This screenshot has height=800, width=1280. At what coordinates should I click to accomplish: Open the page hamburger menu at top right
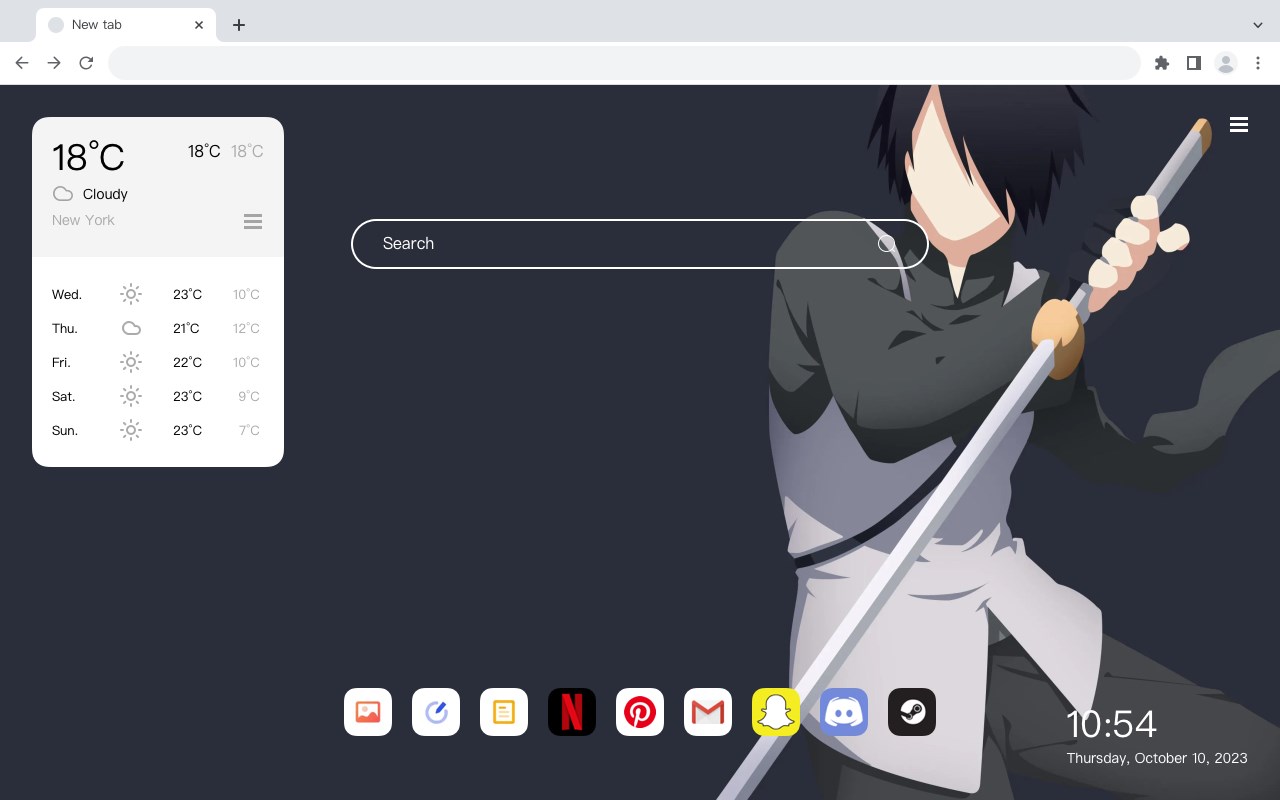click(1239, 125)
